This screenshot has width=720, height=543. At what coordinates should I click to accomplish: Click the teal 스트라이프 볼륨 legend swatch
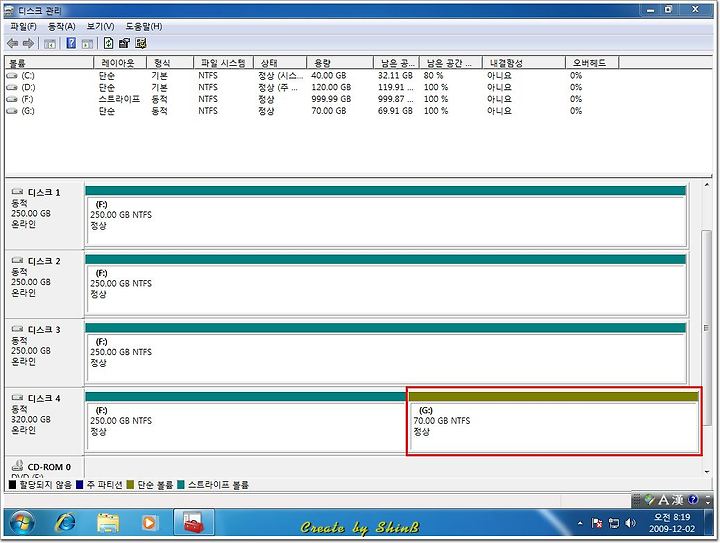(x=180, y=484)
